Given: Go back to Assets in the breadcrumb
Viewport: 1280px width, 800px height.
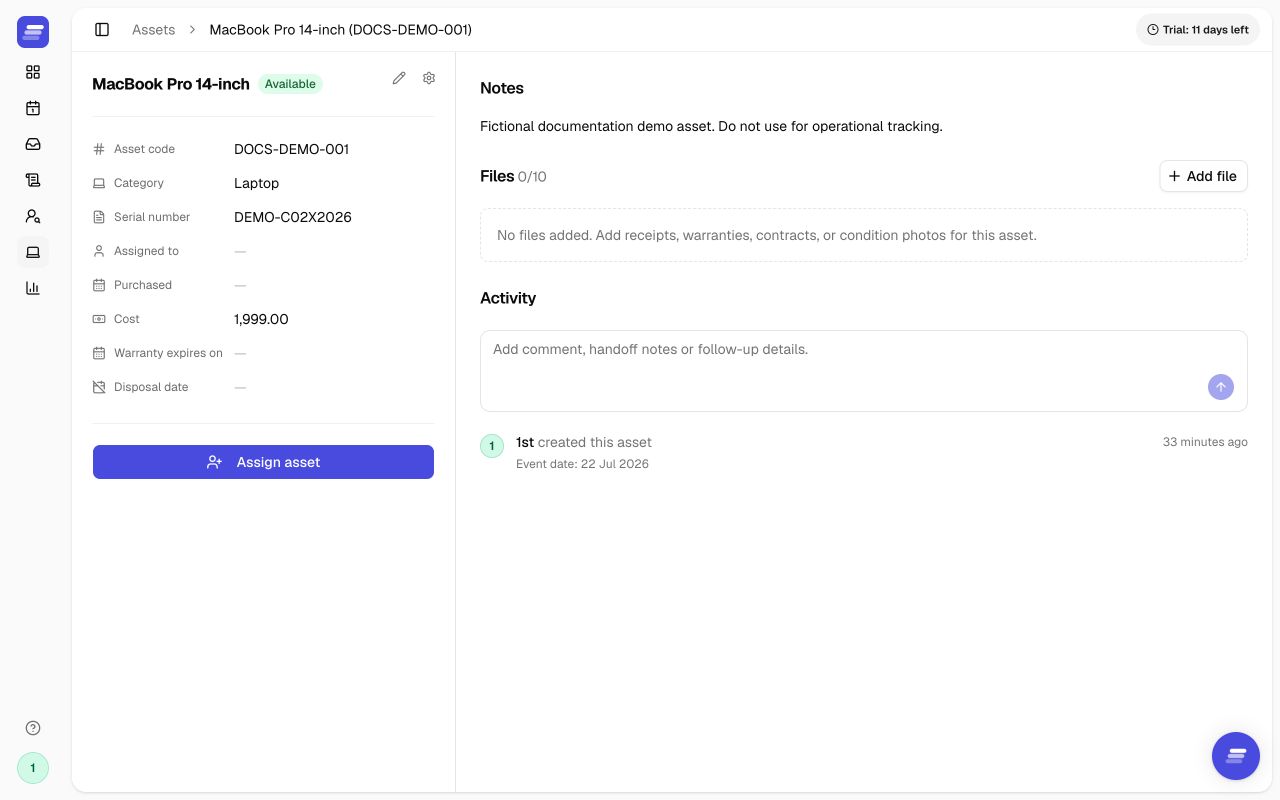Looking at the screenshot, I should pos(153,30).
